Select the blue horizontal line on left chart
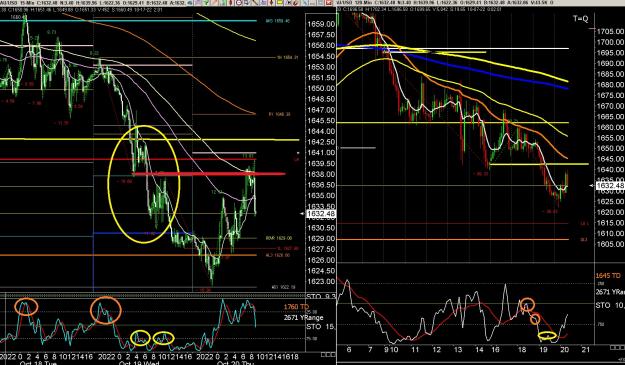The width and height of the screenshot is (625, 365). pos(142,233)
